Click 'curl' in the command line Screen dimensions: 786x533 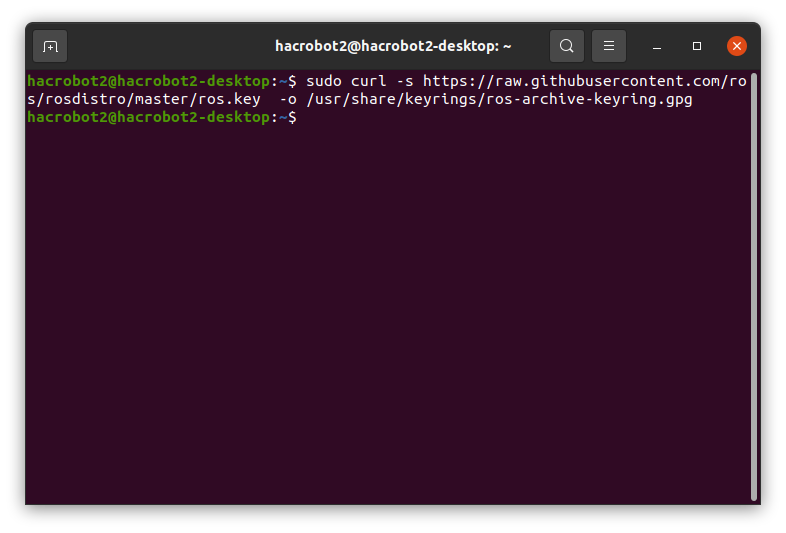[x=368, y=81]
